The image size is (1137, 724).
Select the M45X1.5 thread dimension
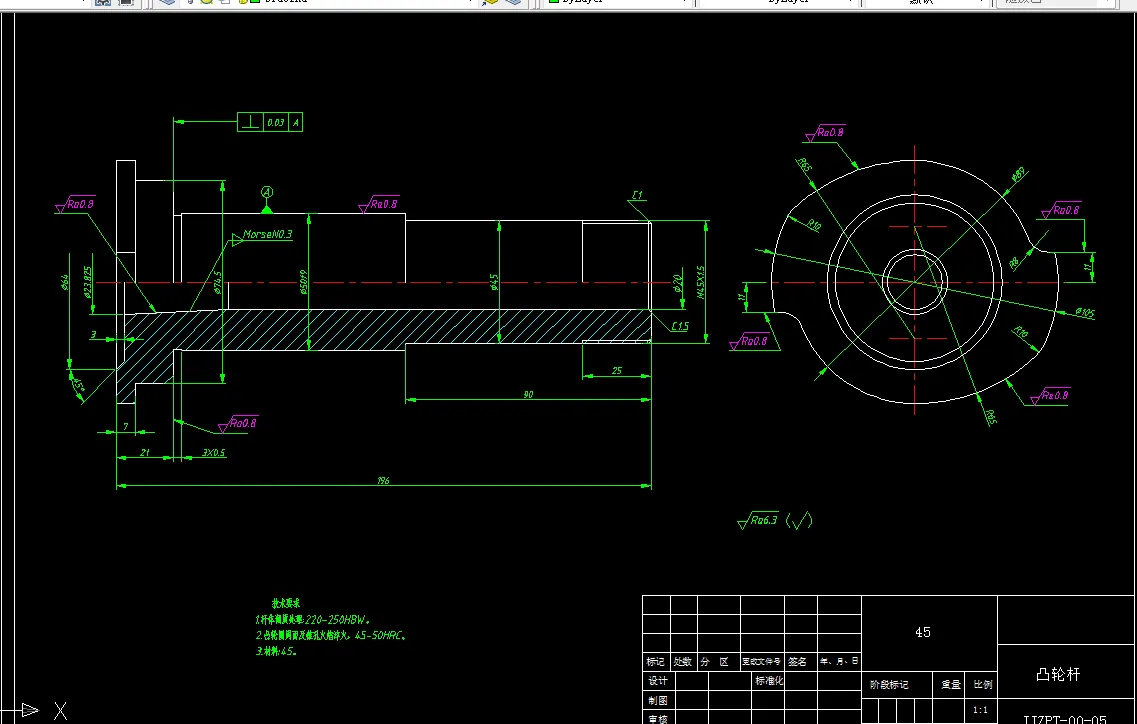[700, 282]
